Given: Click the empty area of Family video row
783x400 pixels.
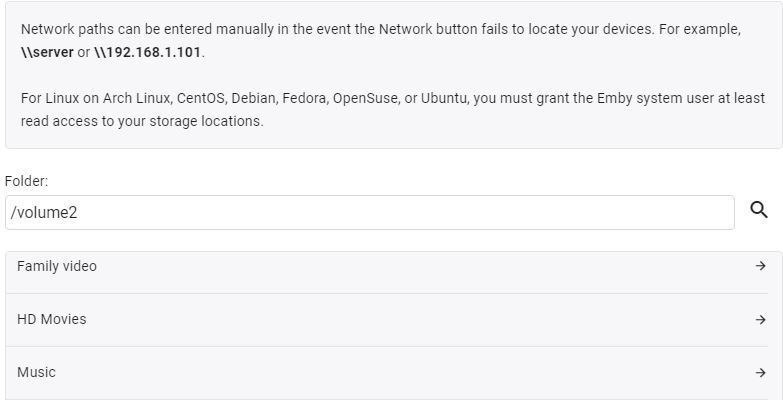Looking at the screenshot, I should click(x=400, y=266).
